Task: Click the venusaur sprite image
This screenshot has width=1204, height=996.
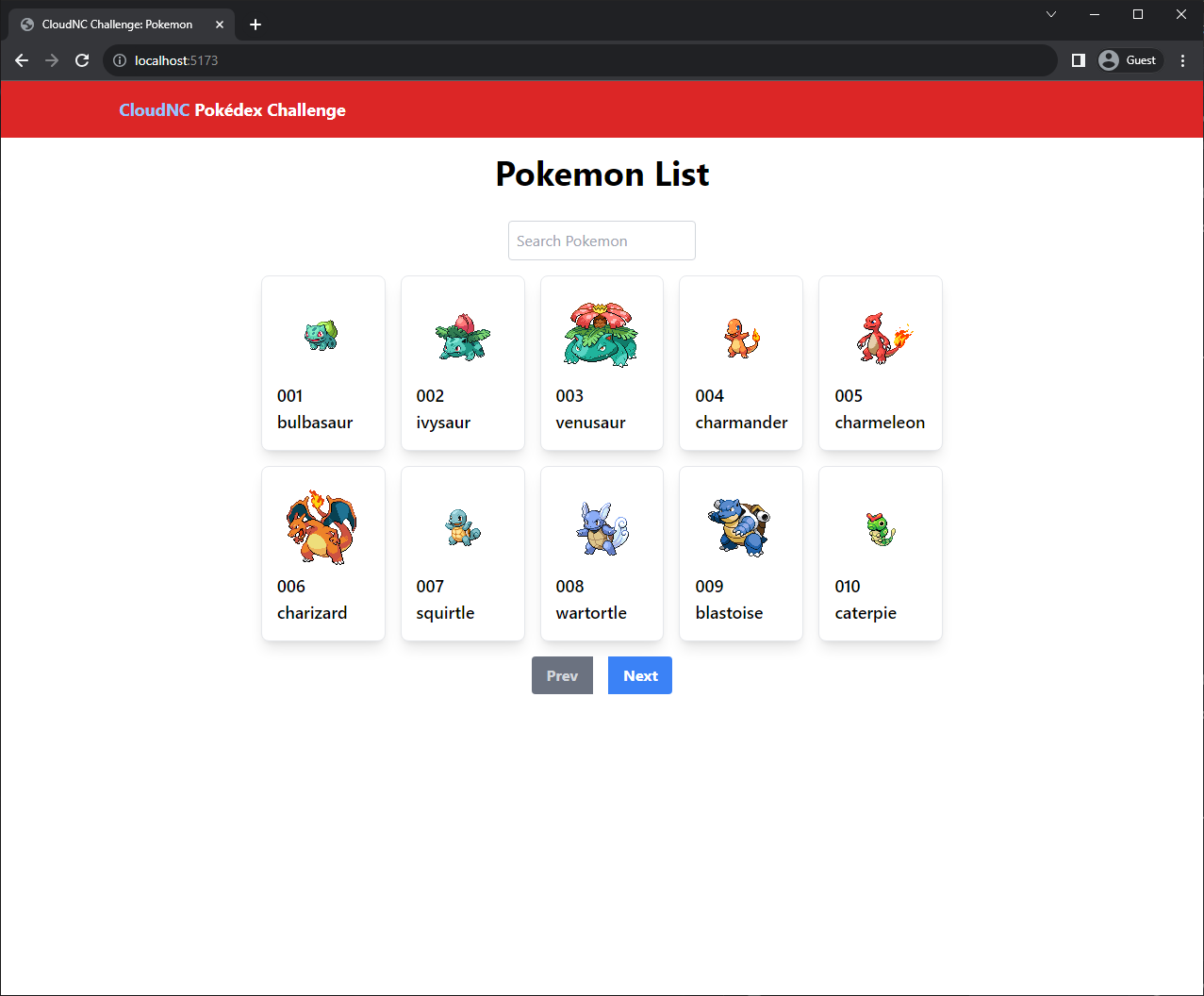Action: (x=602, y=336)
